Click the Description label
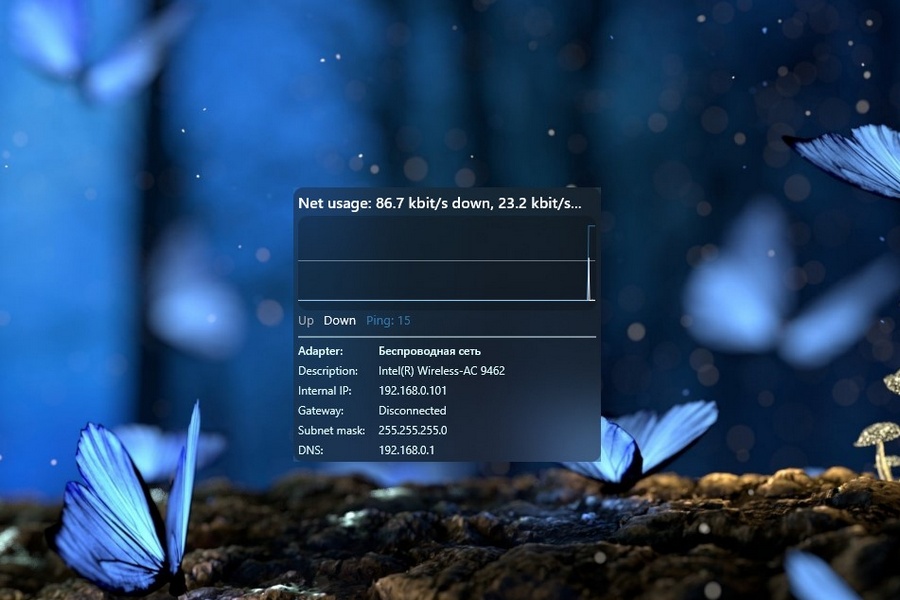 (x=327, y=371)
